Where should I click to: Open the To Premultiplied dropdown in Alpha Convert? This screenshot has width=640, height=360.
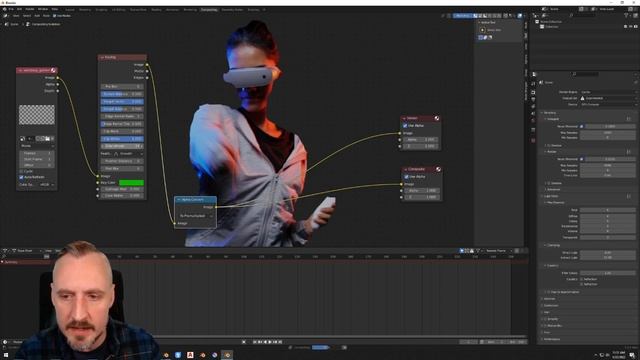coord(196,216)
